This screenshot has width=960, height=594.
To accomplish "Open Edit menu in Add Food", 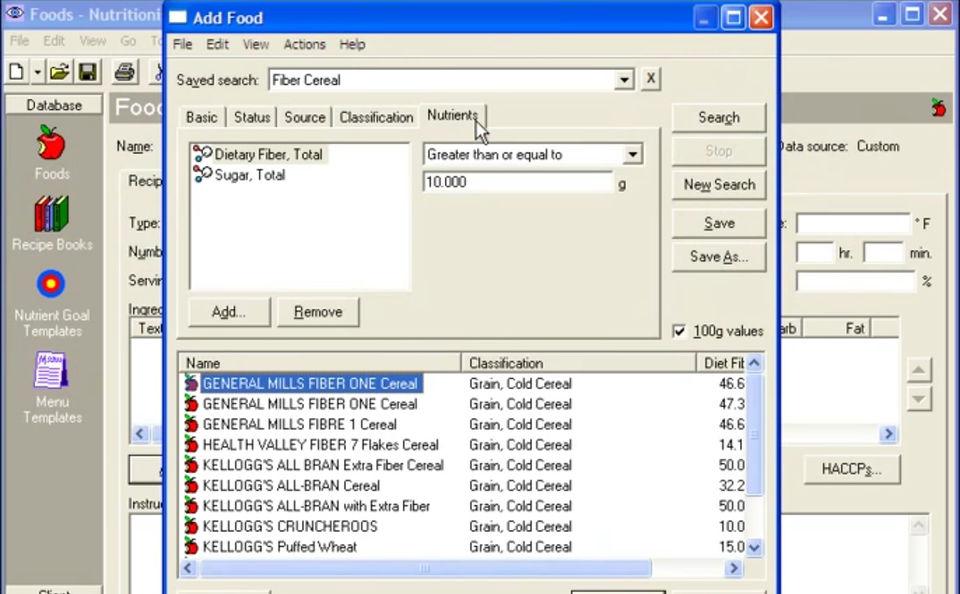I will (x=217, y=44).
